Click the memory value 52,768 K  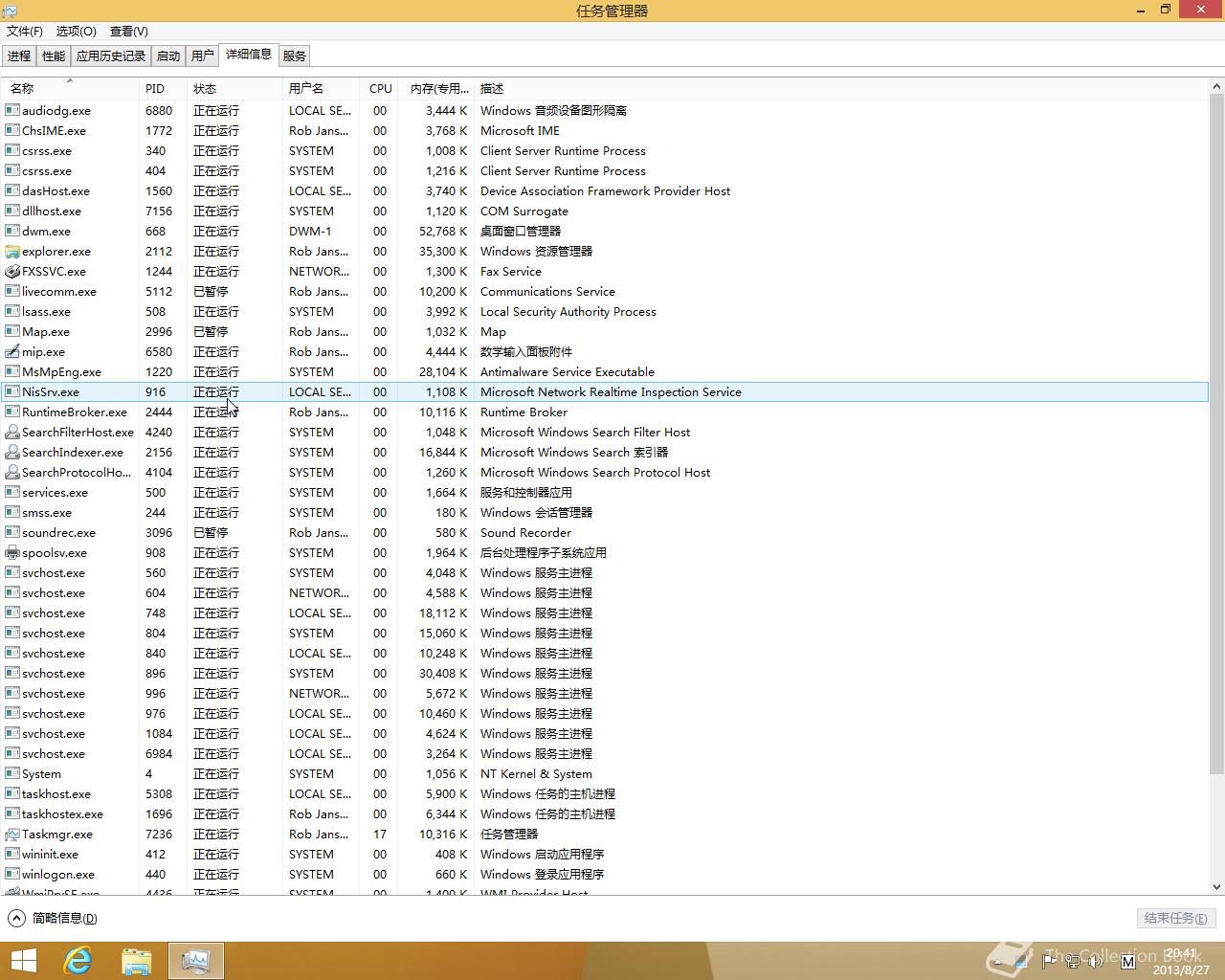coord(443,231)
